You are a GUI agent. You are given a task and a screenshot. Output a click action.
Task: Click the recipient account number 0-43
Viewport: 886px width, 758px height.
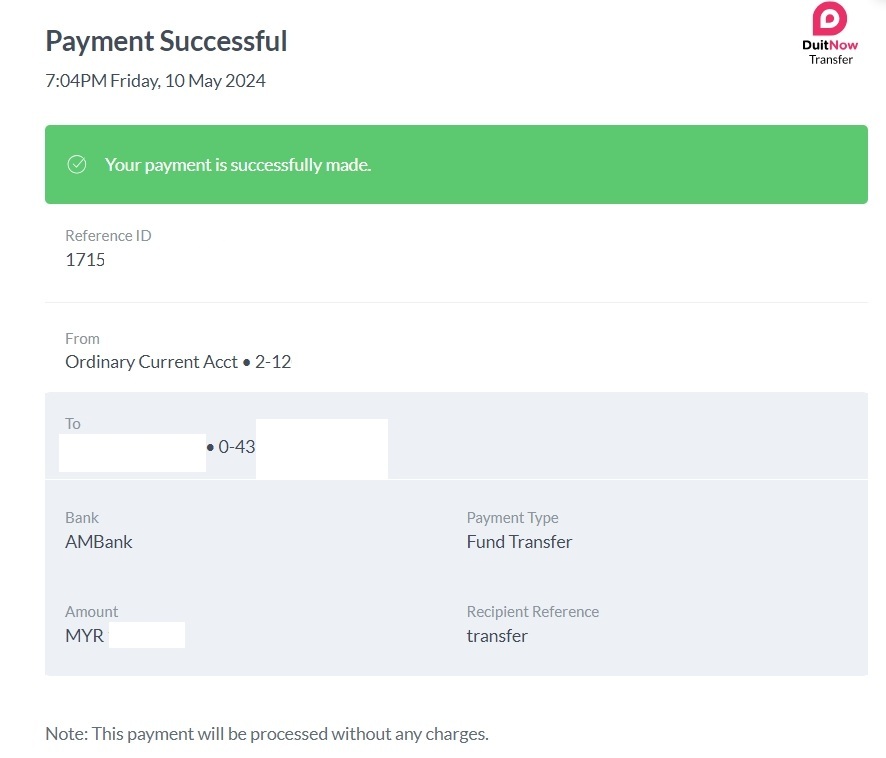point(236,448)
